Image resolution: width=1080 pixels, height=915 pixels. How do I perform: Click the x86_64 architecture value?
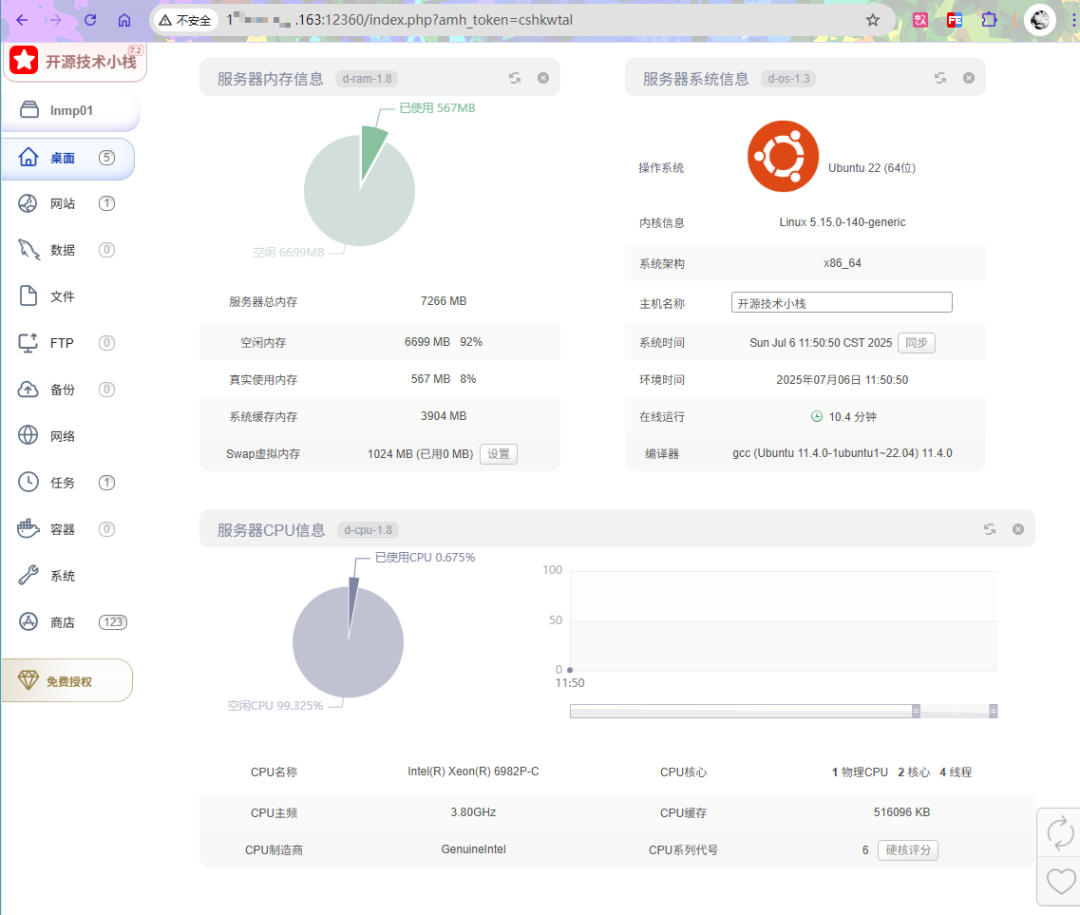(842, 263)
